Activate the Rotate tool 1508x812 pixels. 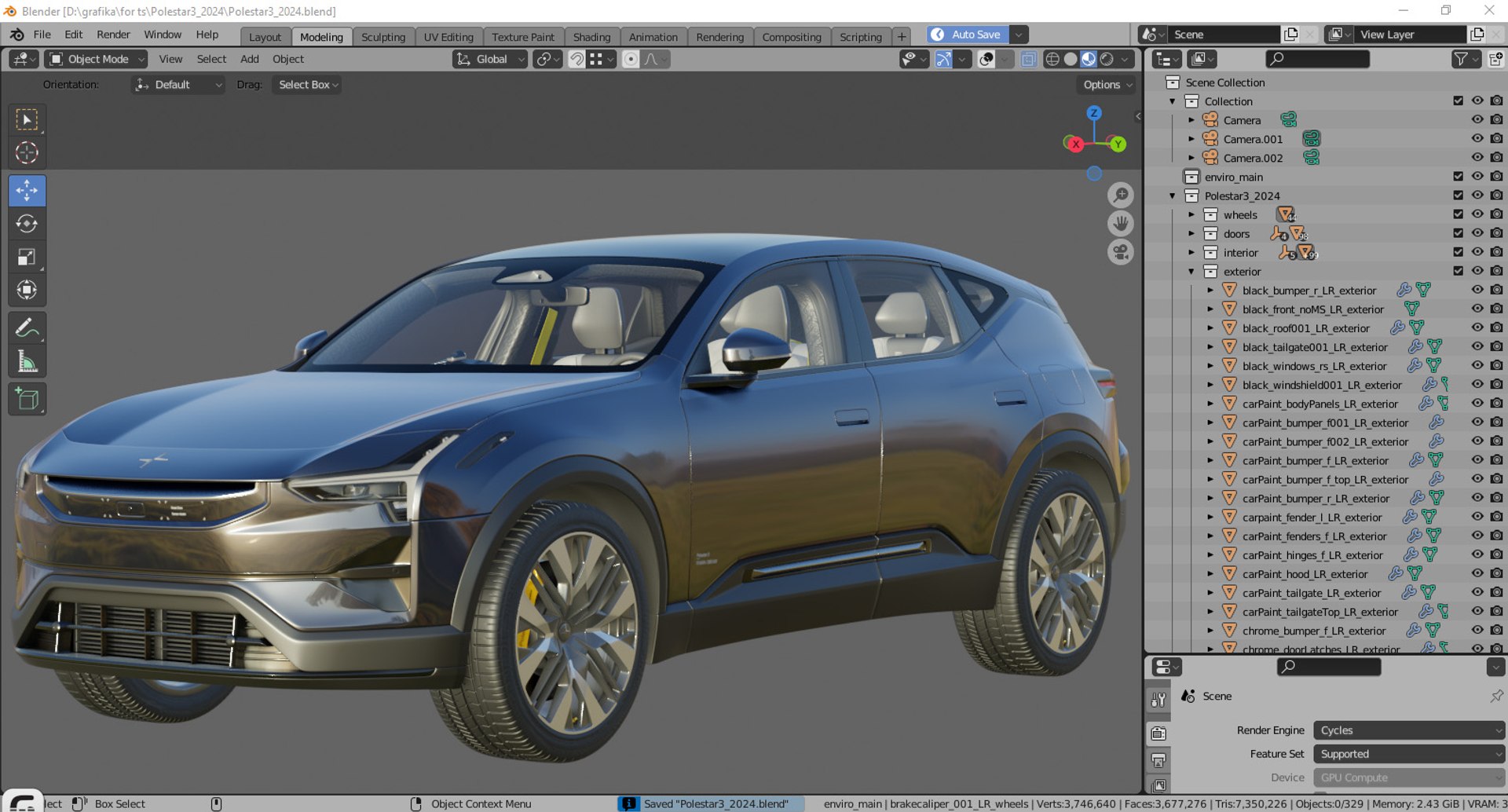[x=27, y=224]
